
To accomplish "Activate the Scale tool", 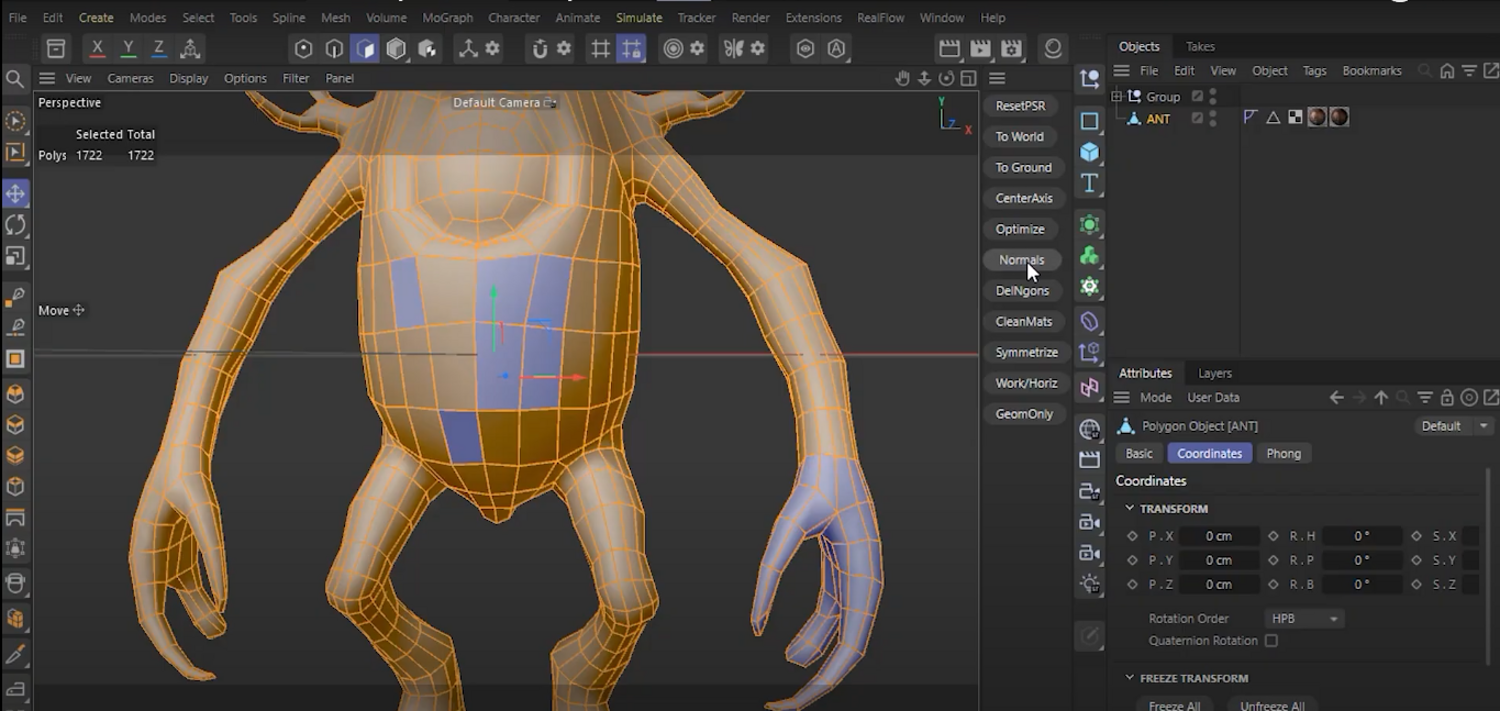I will (x=16, y=256).
